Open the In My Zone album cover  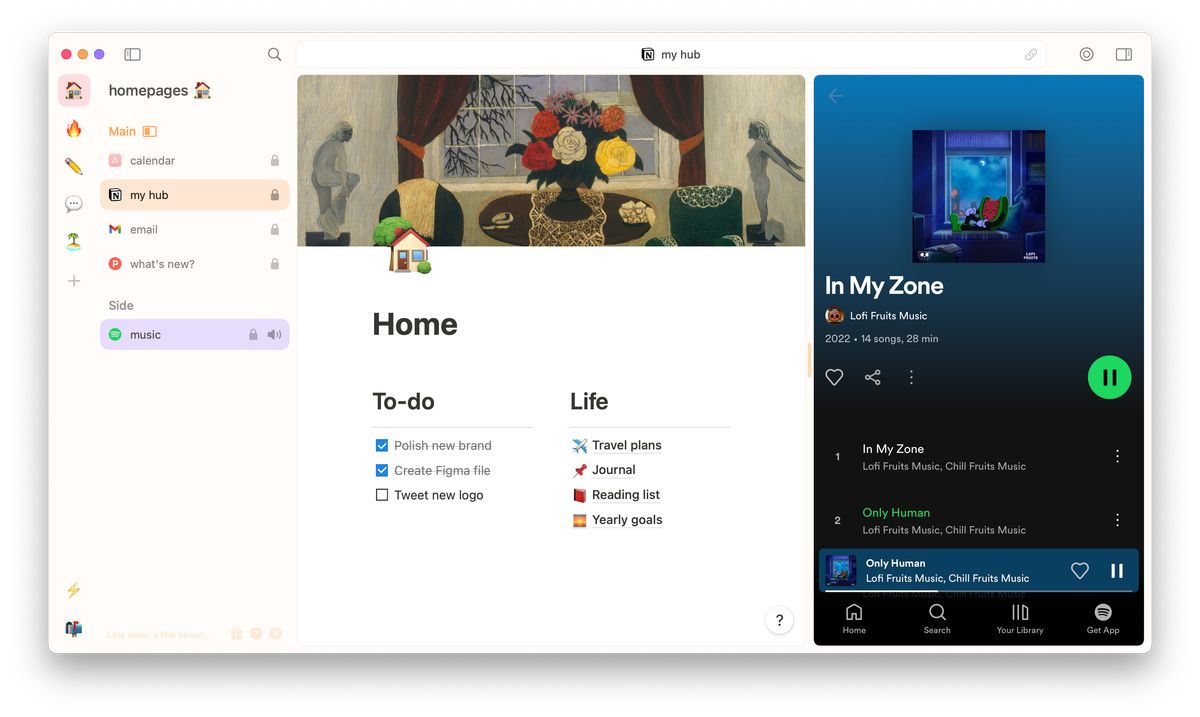(x=979, y=196)
